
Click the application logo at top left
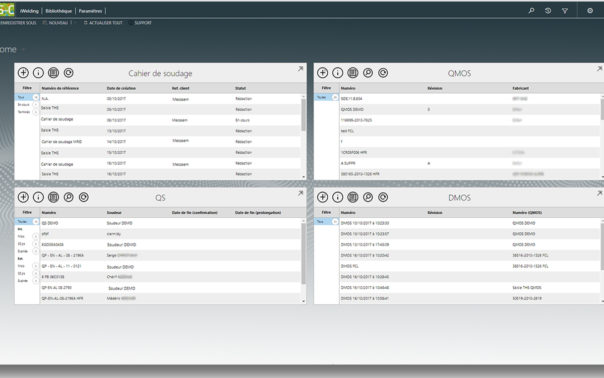7,10
